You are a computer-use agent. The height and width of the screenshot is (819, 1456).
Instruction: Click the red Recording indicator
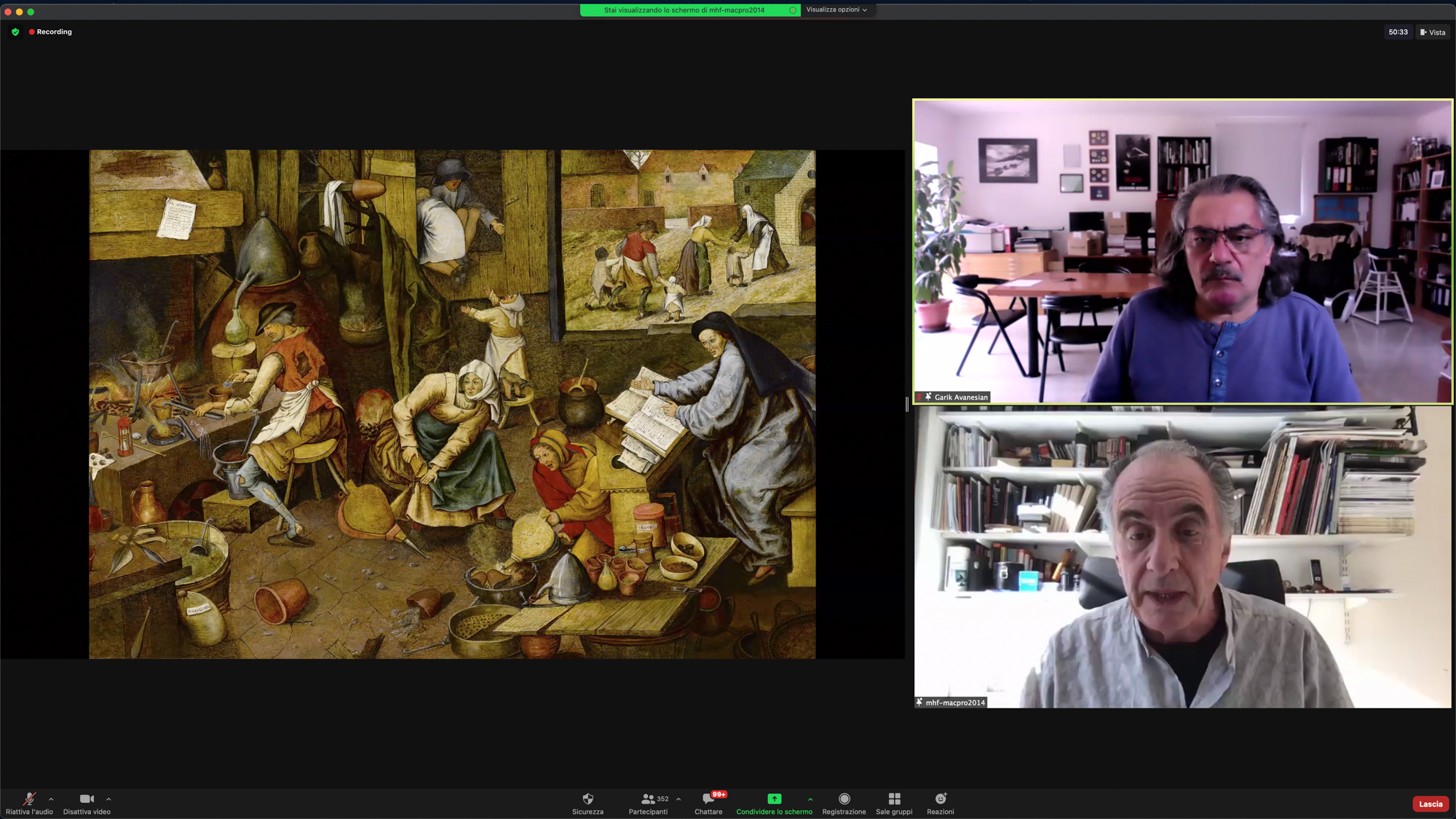click(x=50, y=32)
